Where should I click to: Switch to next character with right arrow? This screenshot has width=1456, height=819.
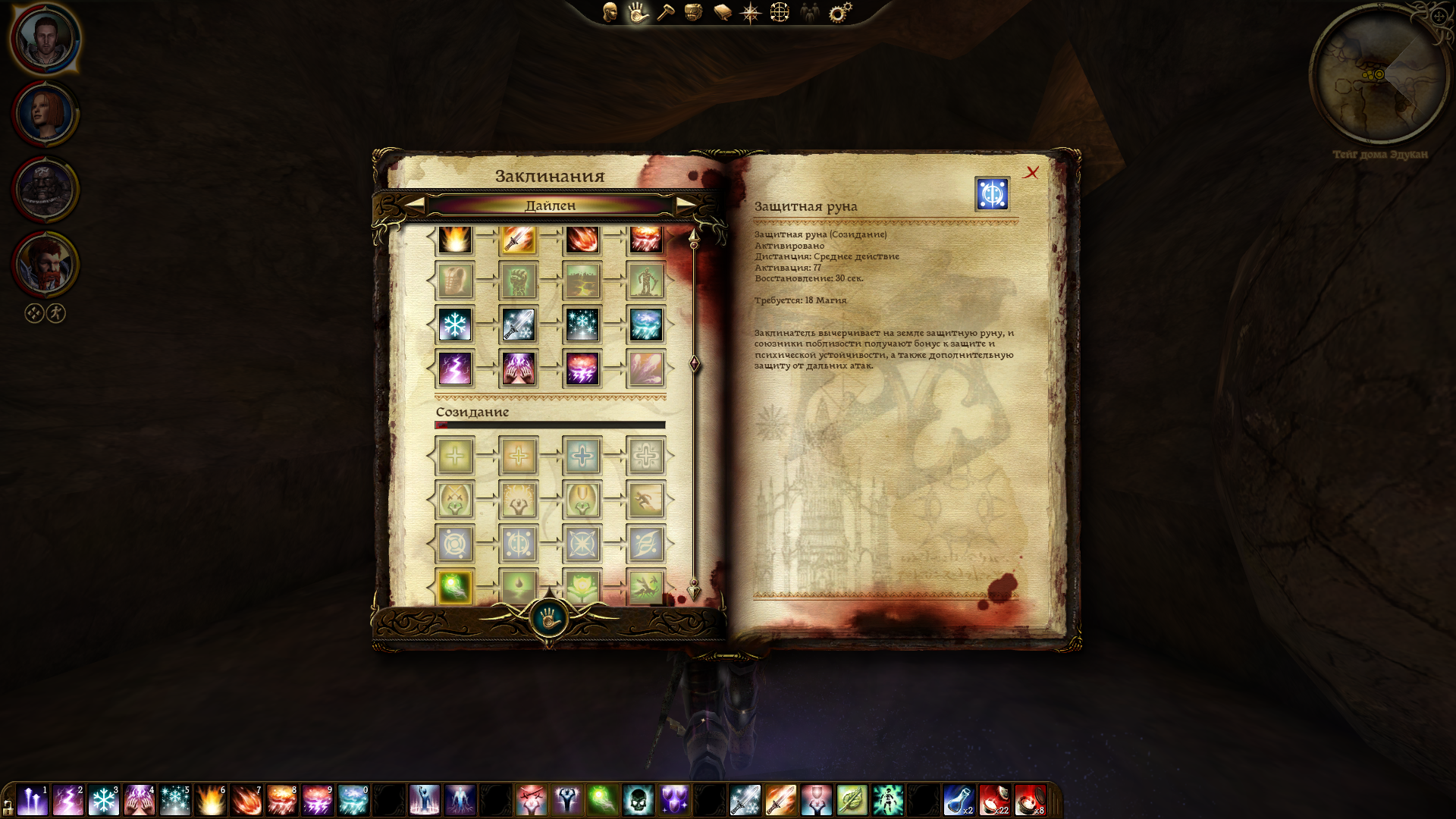pyautogui.click(x=686, y=205)
